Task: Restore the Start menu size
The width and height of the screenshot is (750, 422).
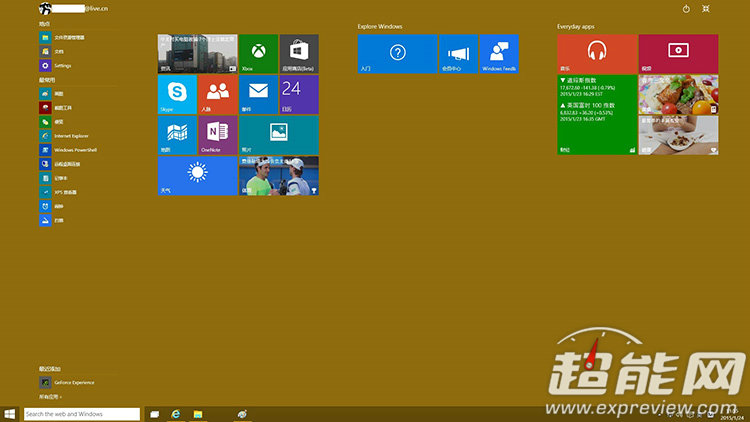Action: pyautogui.click(x=707, y=9)
